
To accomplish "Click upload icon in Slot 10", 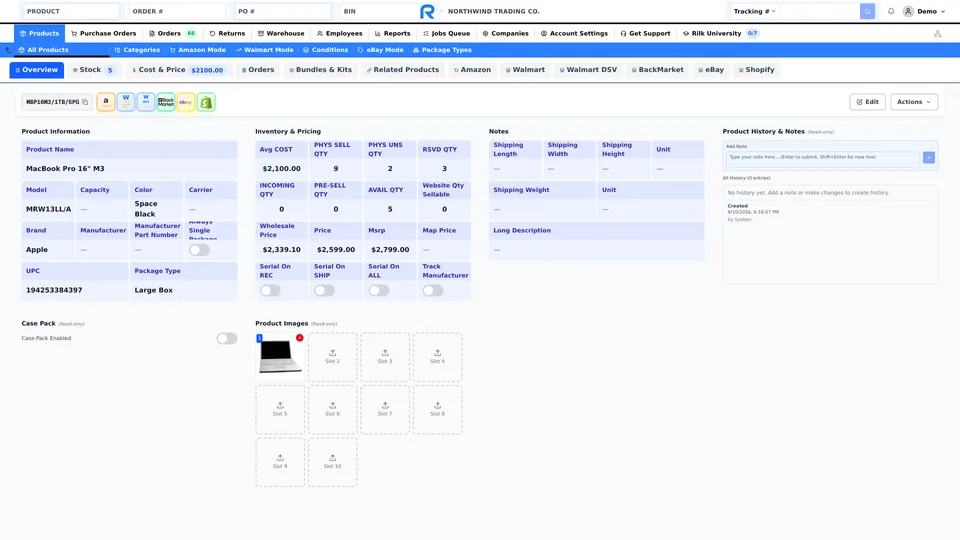I will [332, 457].
